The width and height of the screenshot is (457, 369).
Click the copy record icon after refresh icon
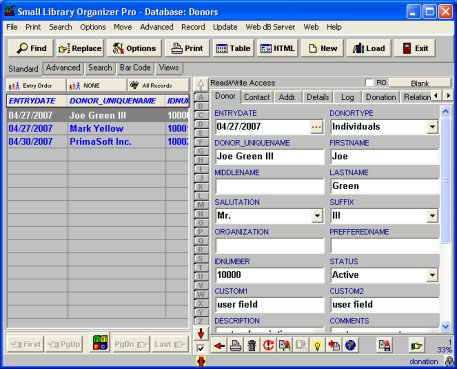285,345
